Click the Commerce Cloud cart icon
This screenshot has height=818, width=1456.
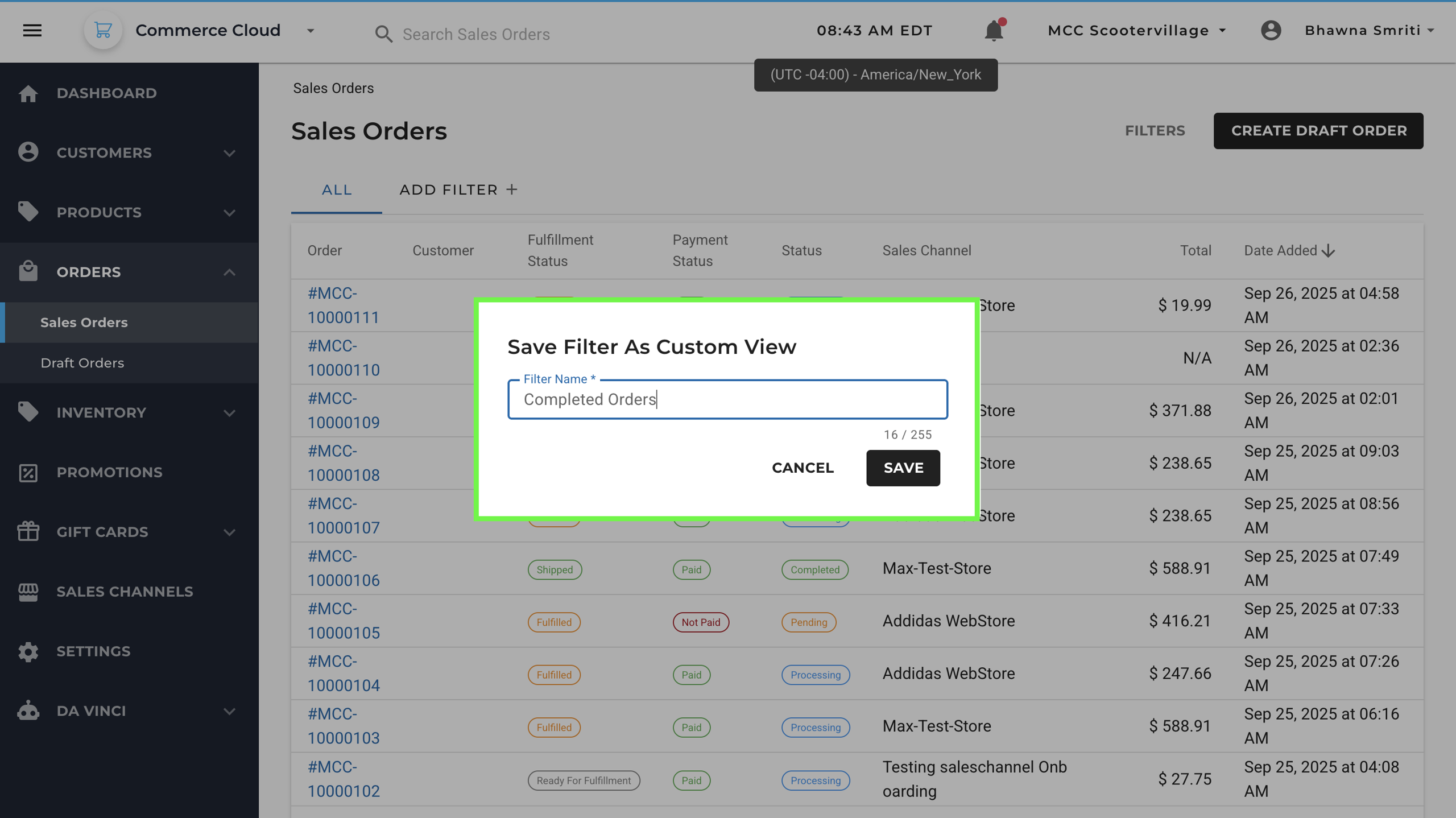[103, 31]
